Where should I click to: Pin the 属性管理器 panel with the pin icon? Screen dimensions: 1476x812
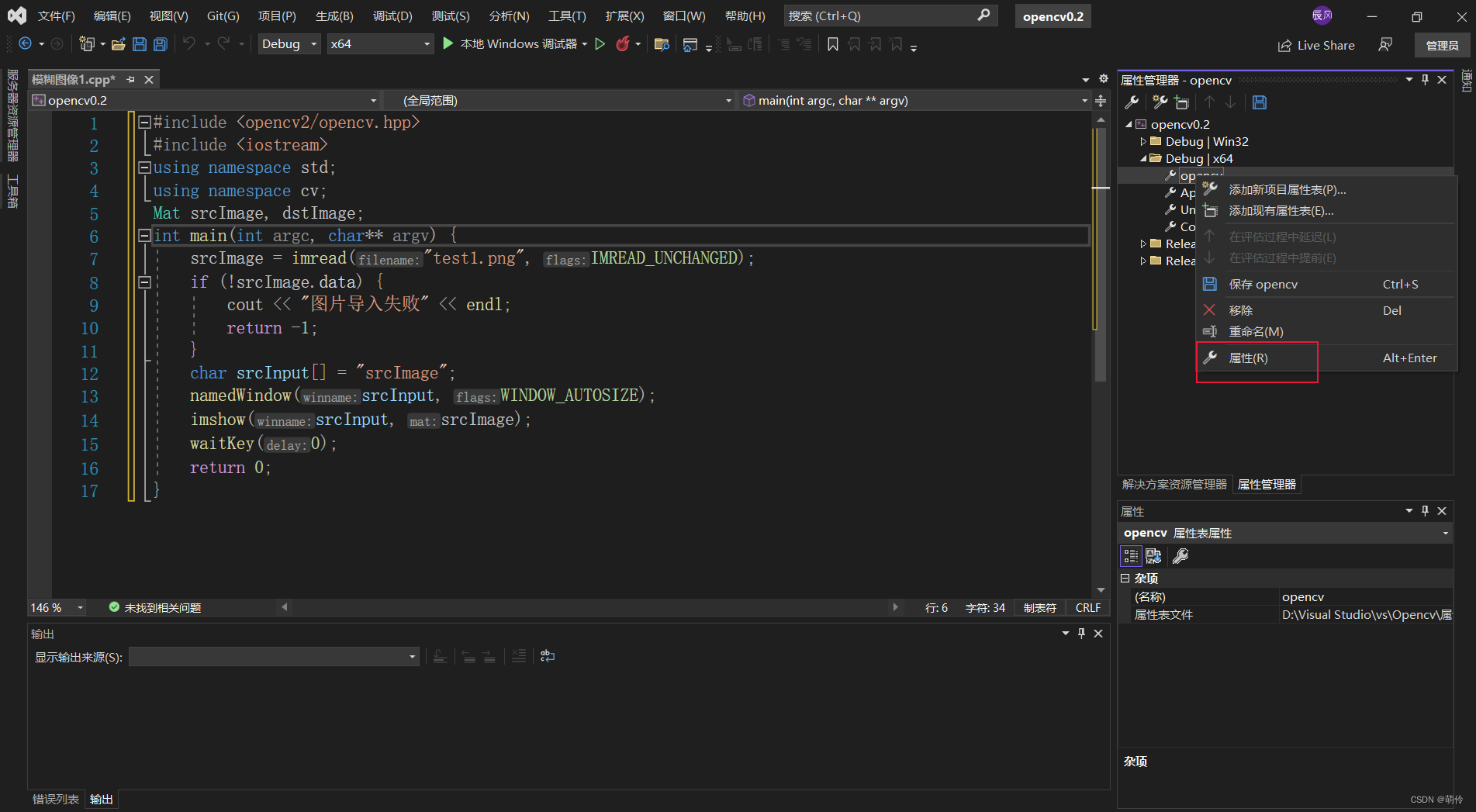(x=1425, y=79)
